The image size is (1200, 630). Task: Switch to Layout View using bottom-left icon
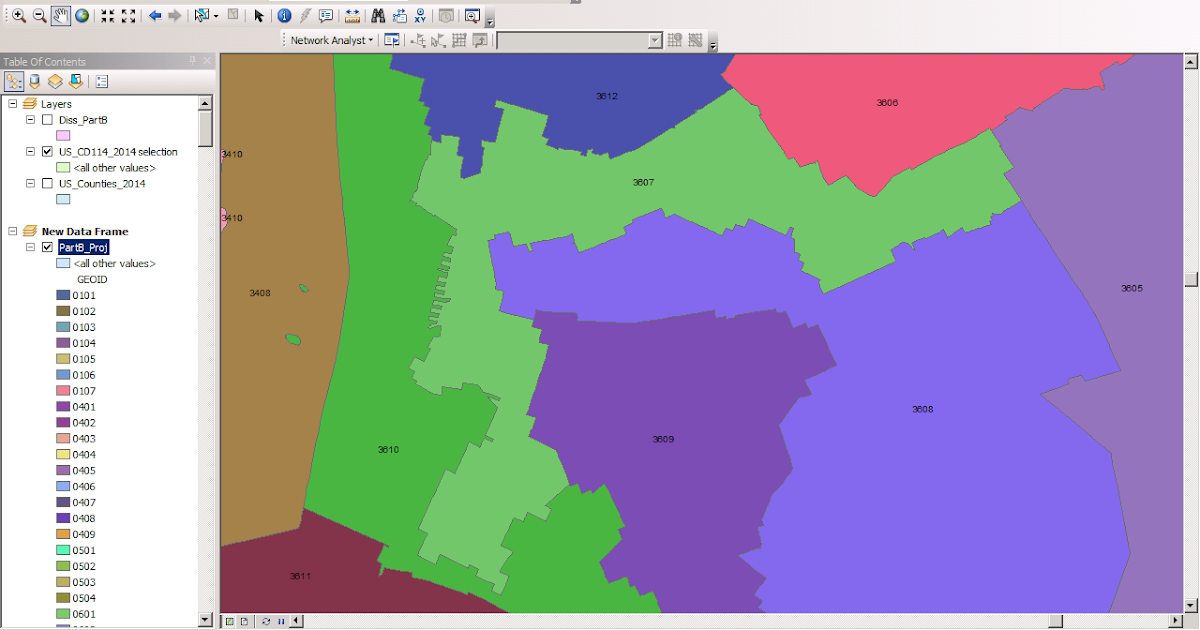tap(242, 621)
